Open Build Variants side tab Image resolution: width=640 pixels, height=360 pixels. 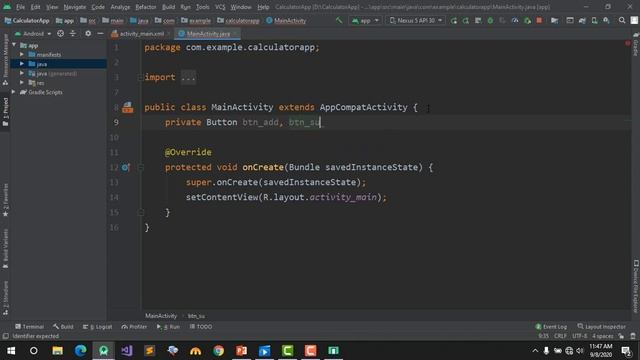[5, 248]
